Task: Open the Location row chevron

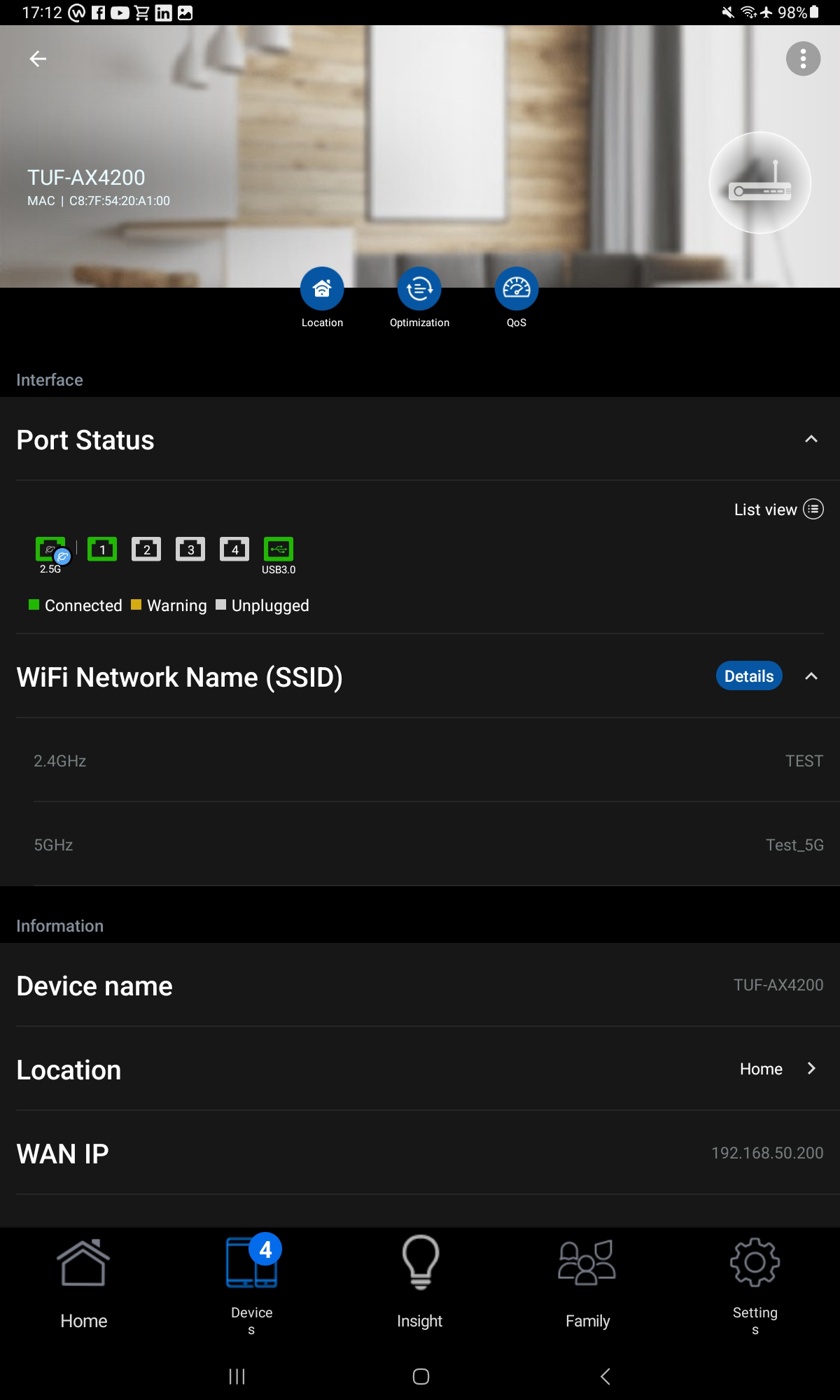Action: coord(811,1069)
